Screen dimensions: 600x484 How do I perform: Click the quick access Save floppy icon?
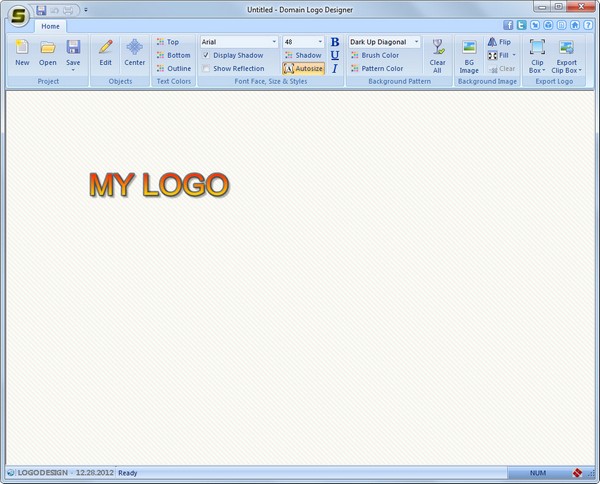point(41,10)
